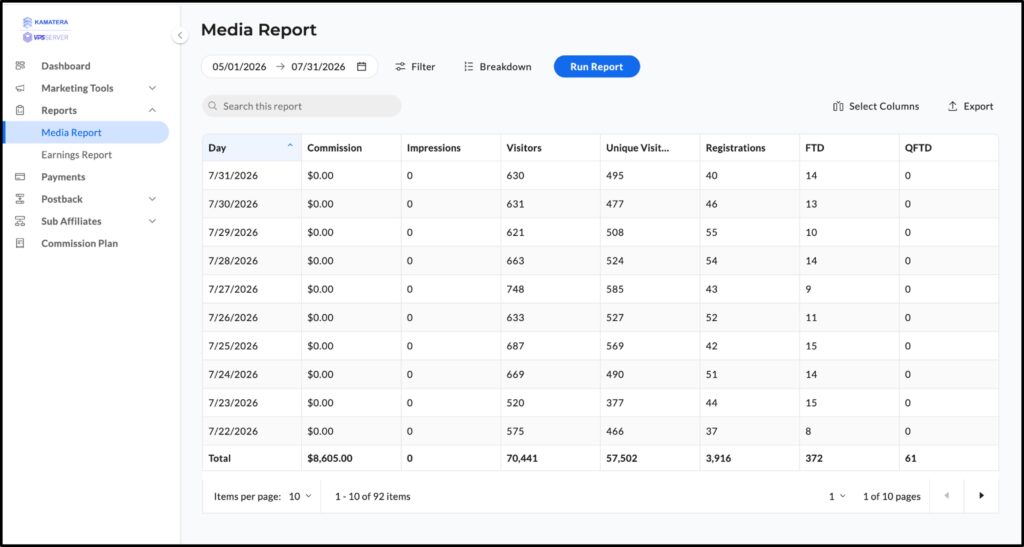
Task: Open the Sub Affiliates menu item
Action: pos(71,221)
